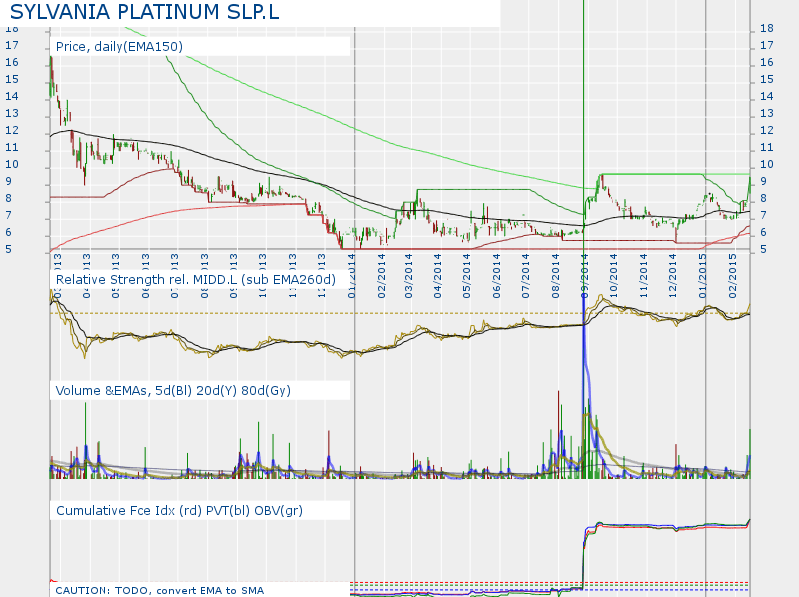Click the 02/2015 date label

732,276
